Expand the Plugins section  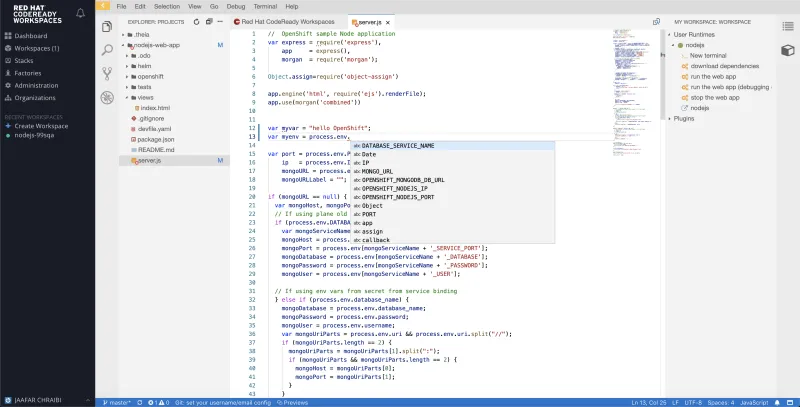[x=684, y=118]
